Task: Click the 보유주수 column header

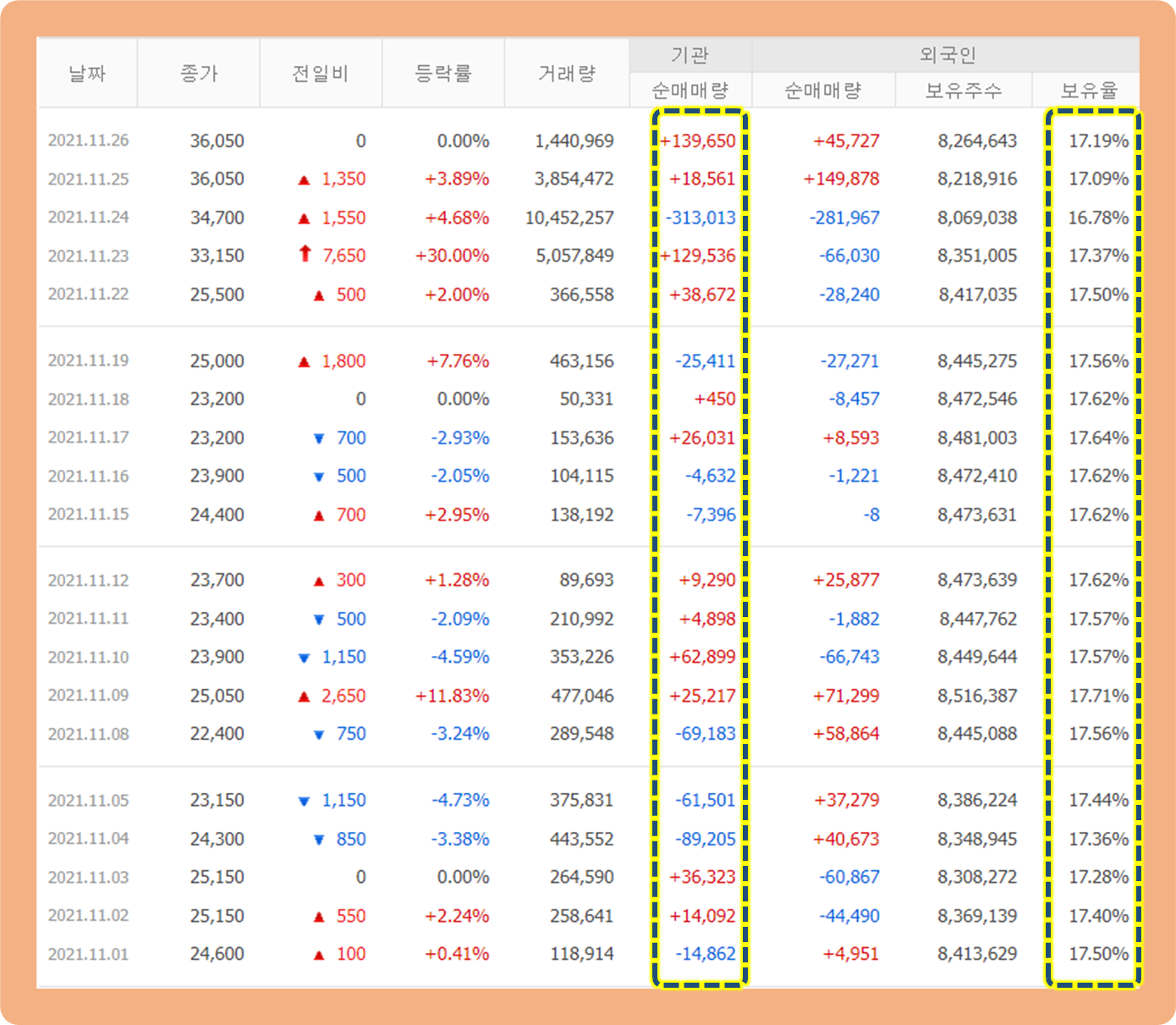Action: pyautogui.click(x=964, y=91)
